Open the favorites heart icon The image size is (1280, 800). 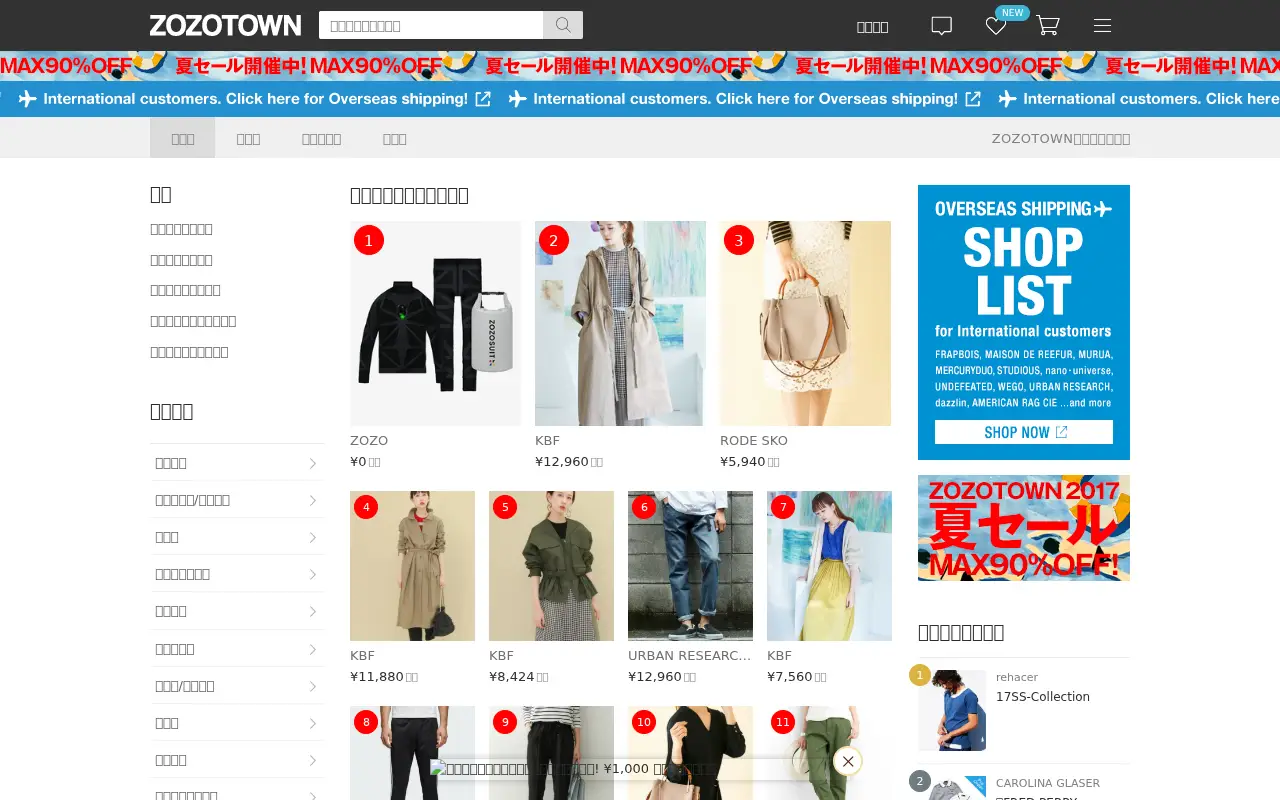coord(996,26)
